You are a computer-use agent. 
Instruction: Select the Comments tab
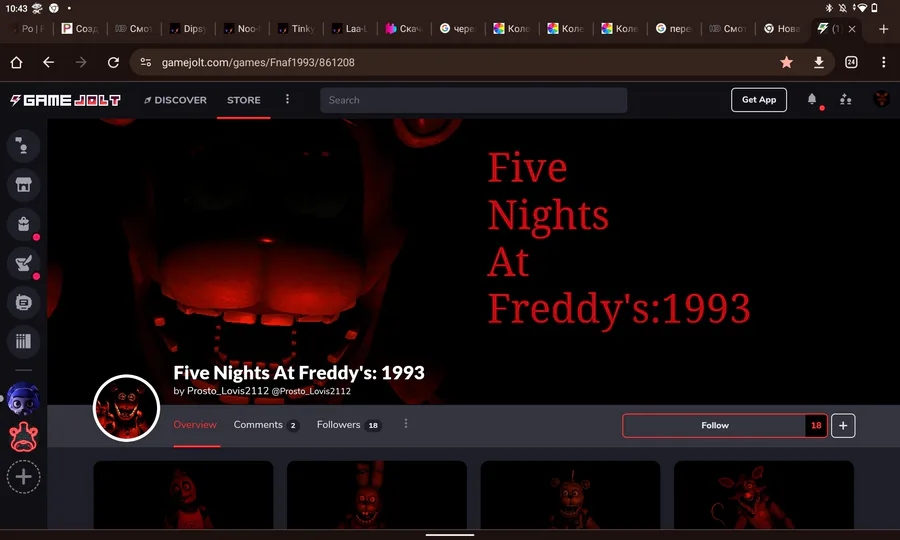[266, 425]
